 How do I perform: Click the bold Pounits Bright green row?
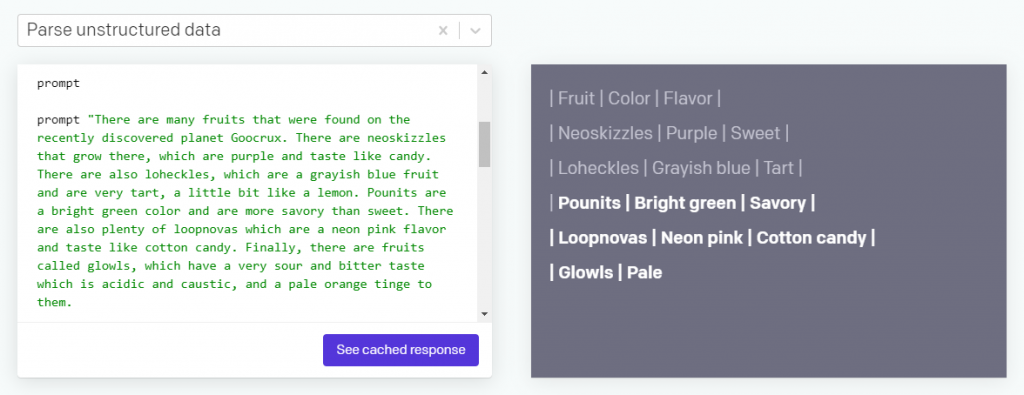[682, 202]
